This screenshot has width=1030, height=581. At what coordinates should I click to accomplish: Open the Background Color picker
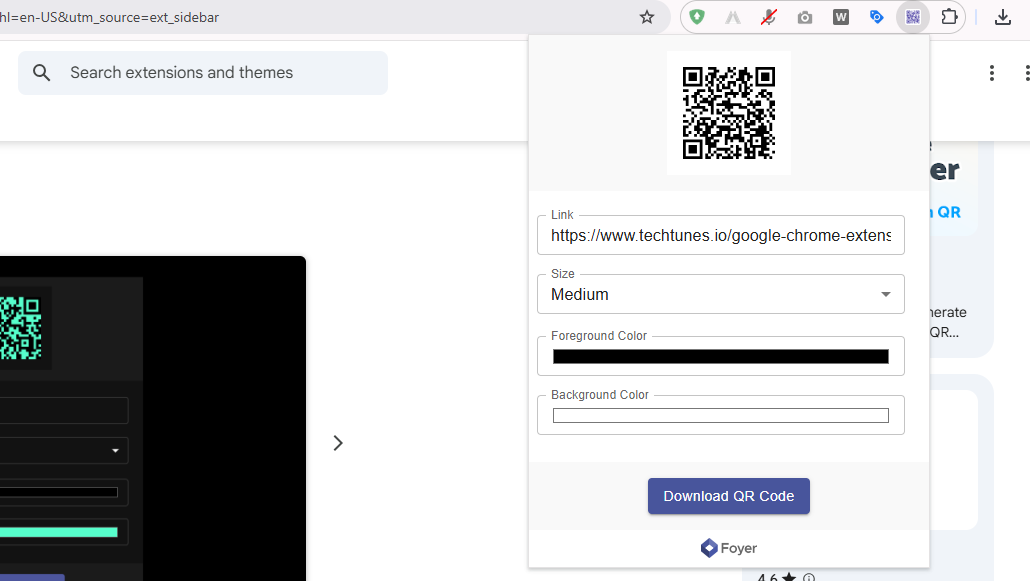(721, 415)
